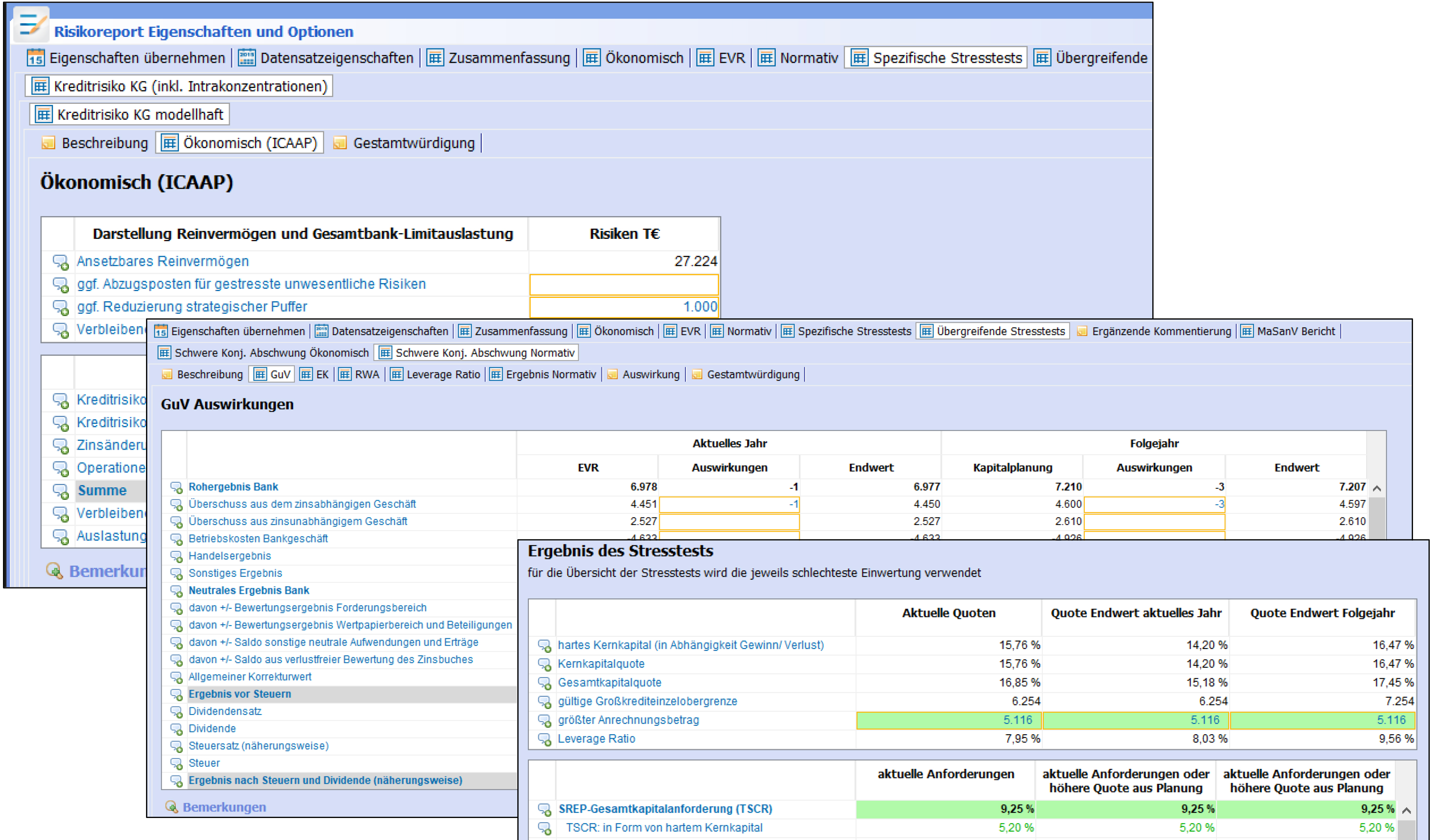Click Gesamtkapitalquote link
Viewport: 1435px width, 840px height.
click(609, 683)
